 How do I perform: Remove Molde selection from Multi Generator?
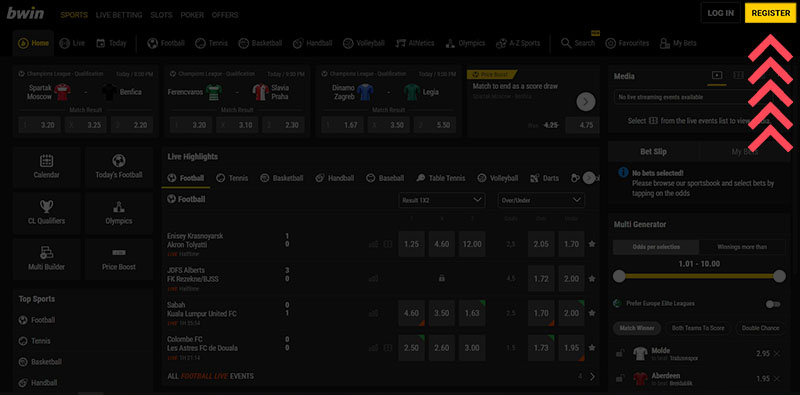[x=777, y=354]
